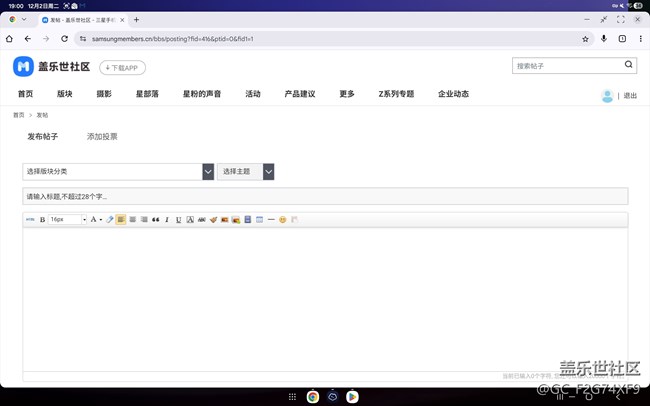This screenshot has width=650, height=406.
Task: Open a new browser tab
Action: (x=136, y=19)
